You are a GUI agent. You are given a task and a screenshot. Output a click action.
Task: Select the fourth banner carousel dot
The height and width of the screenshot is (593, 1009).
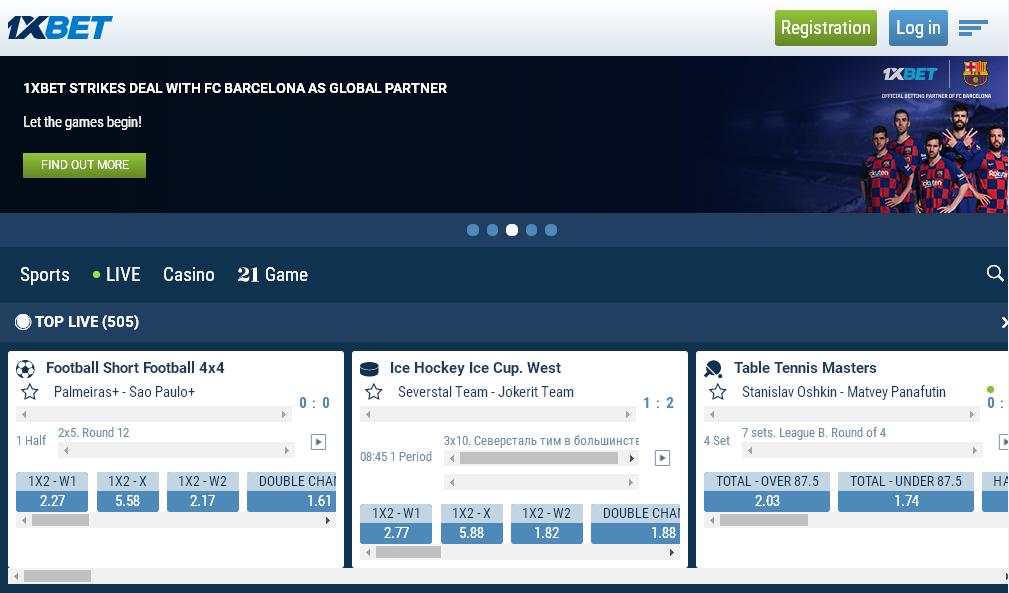tap(532, 230)
